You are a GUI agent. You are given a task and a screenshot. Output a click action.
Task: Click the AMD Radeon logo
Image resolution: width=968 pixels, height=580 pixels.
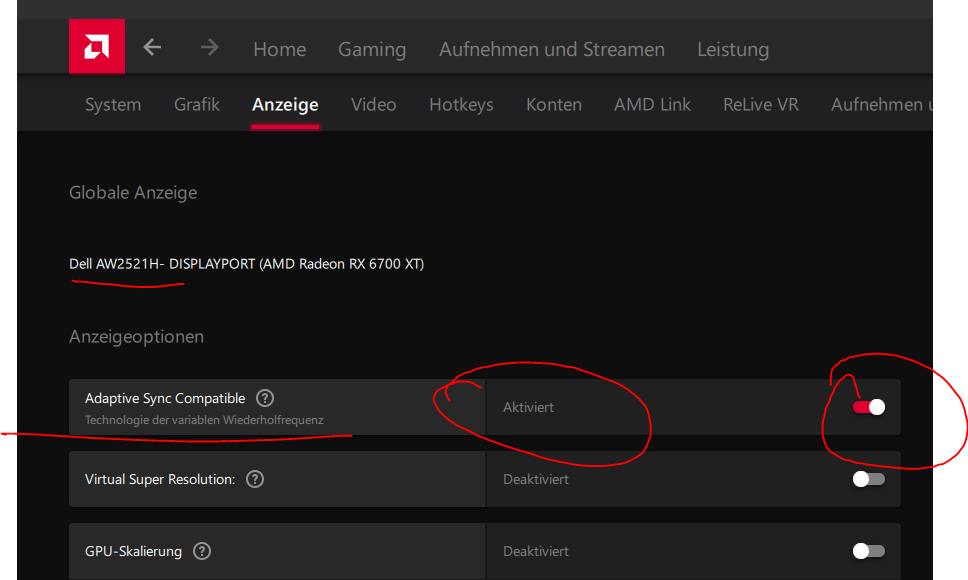[96, 47]
